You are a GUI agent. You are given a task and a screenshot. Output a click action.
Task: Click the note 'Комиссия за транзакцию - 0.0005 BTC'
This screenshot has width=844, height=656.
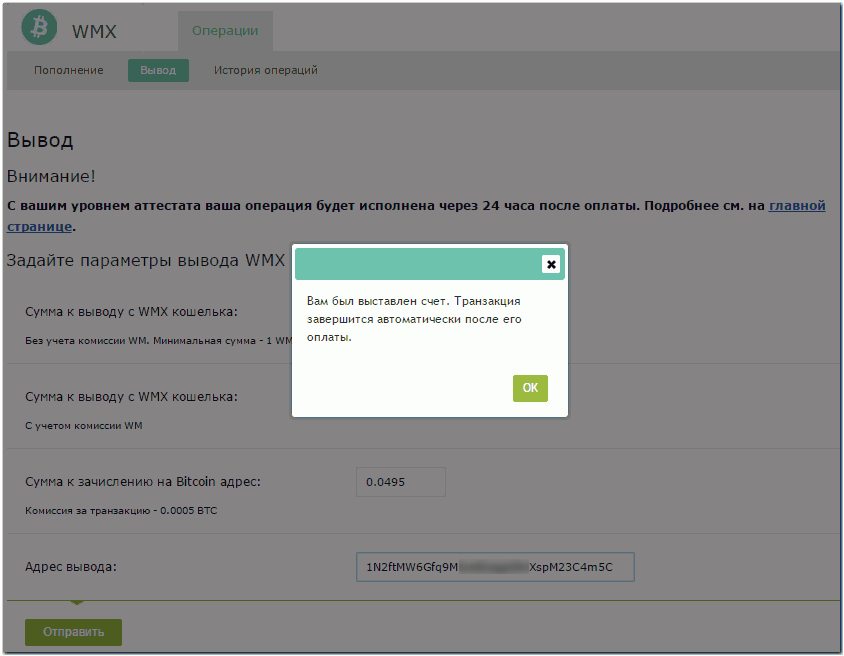tap(121, 510)
